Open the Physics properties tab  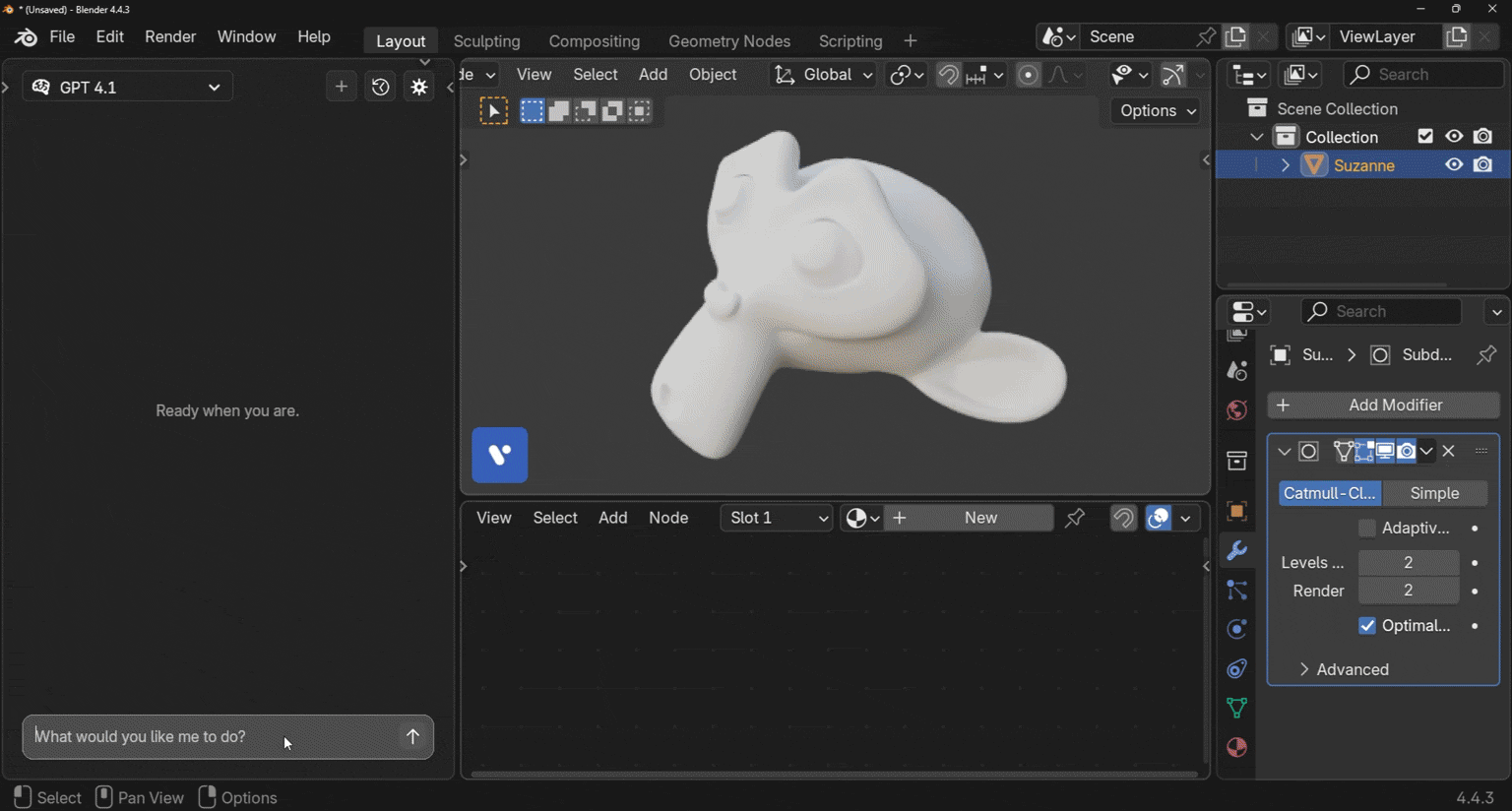(1237, 629)
